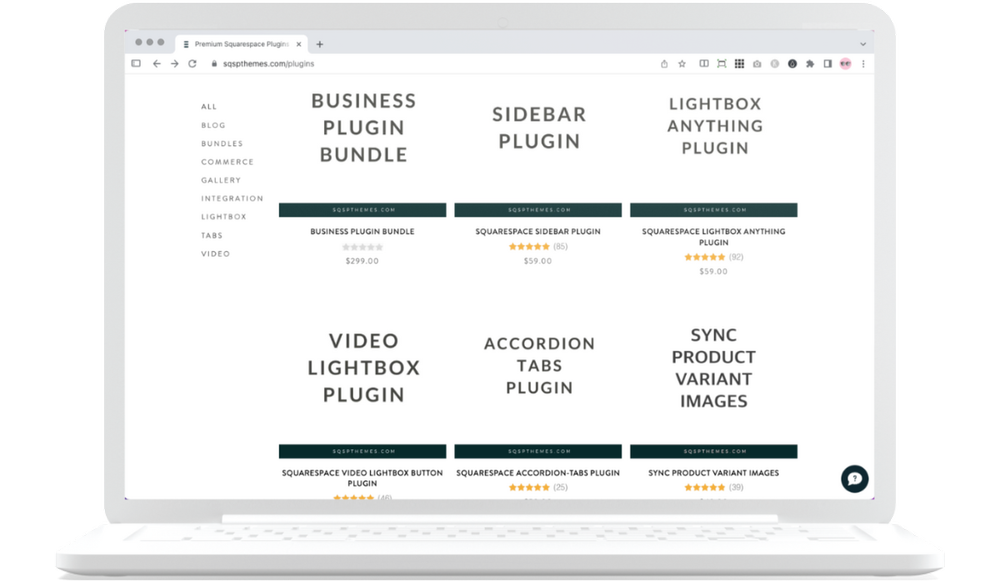Open the Chrome three-dot menu
This screenshot has height=582, width=1000.
click(864, 64)
